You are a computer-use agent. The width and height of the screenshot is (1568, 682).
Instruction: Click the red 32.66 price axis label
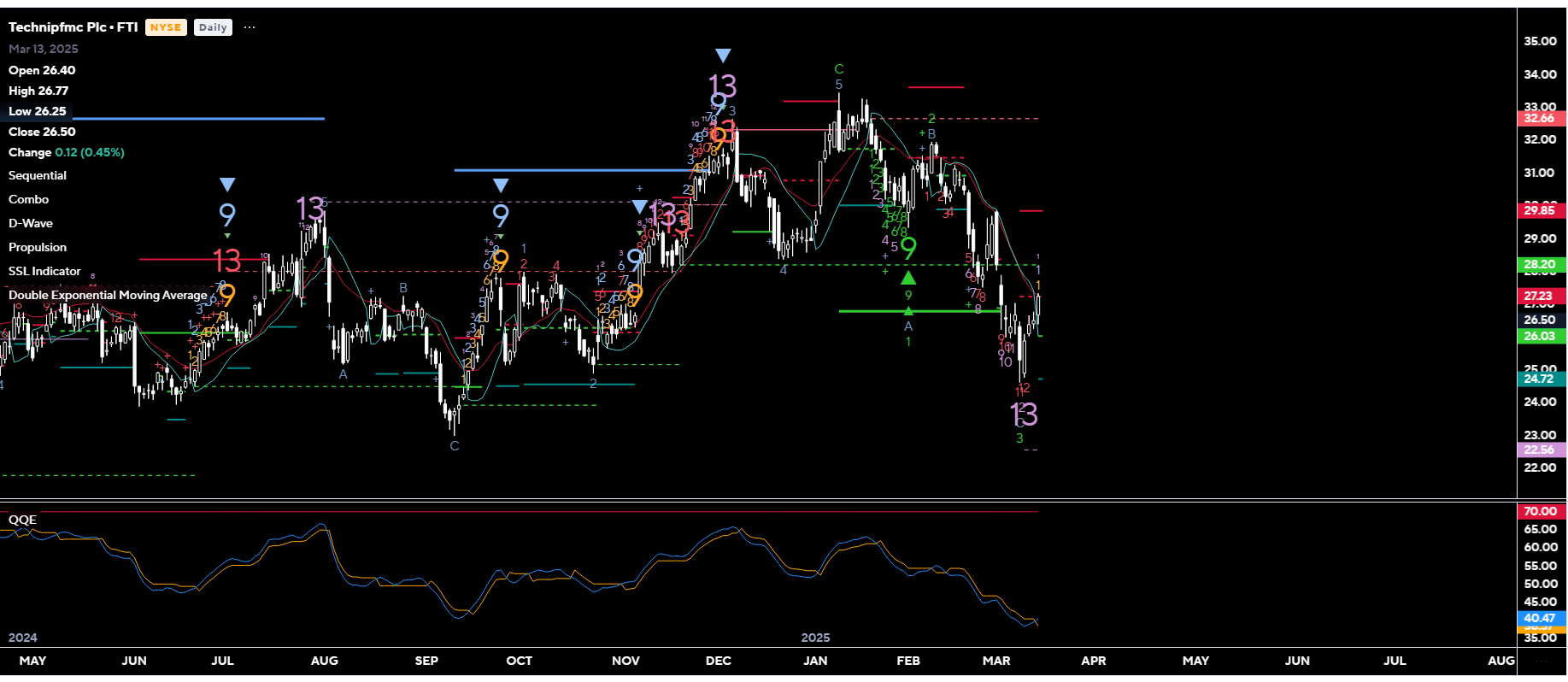(x=1539, y=119)
